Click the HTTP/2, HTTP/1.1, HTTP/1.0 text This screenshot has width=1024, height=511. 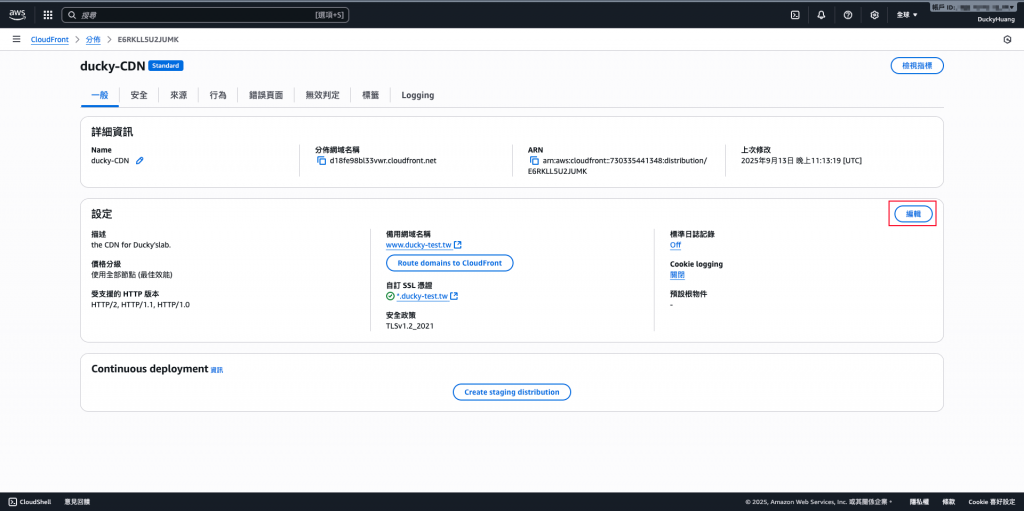point(140,305)
